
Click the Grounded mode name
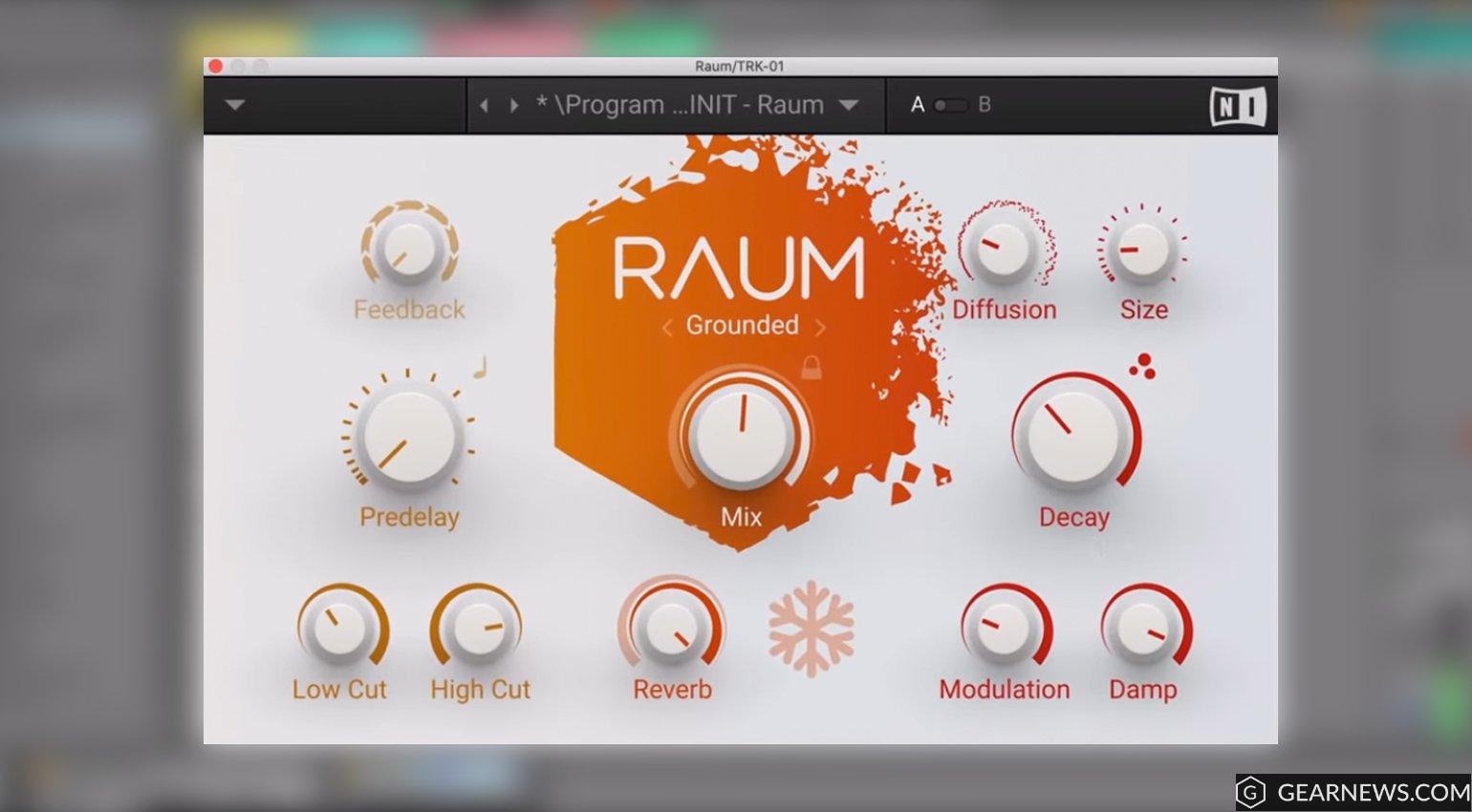742,325
